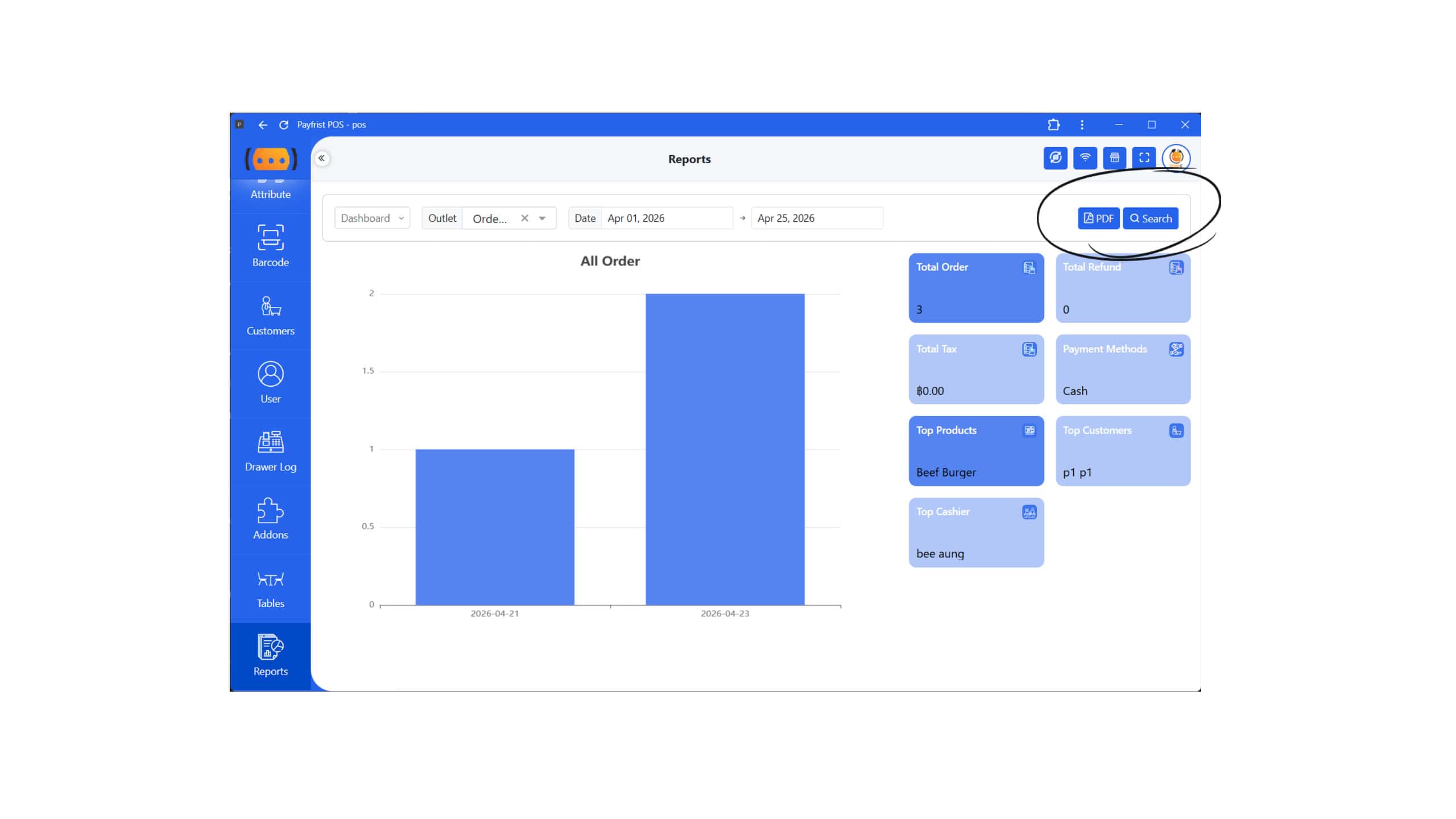Open the Customers sidebar section
Screen dimensions: 1456x819
click(x=270, y=315)
